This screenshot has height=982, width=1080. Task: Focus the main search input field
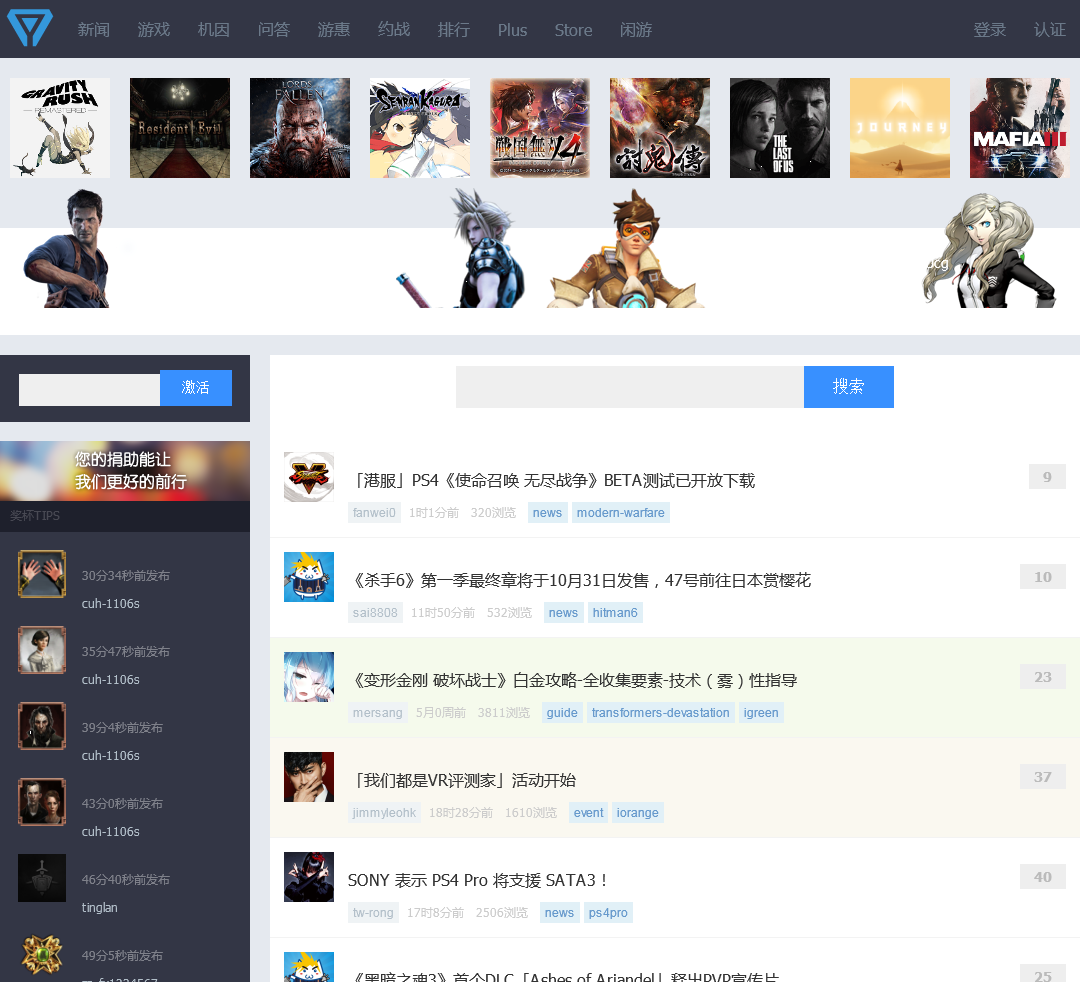(x=630, y=387)
